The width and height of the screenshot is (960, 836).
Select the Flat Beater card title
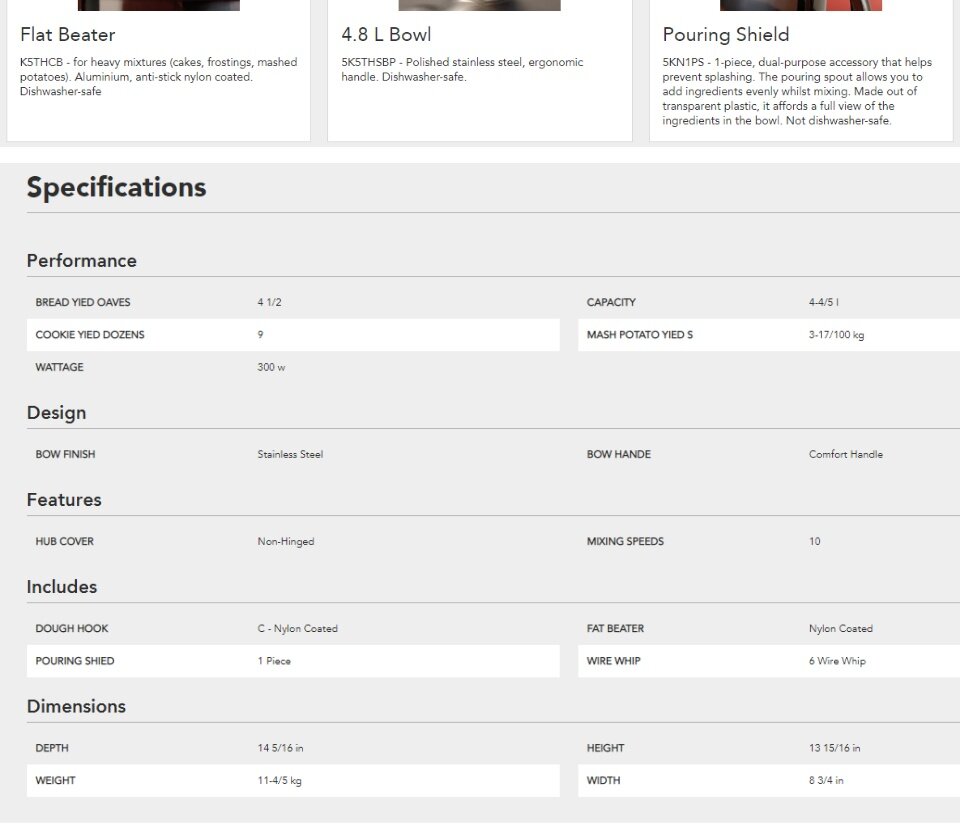[x=67, y=34]
